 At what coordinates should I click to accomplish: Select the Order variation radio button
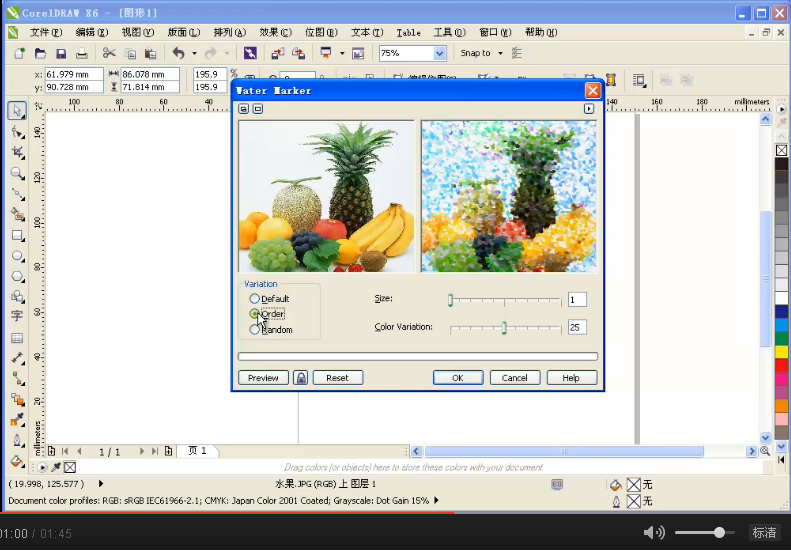click(255, 314)
